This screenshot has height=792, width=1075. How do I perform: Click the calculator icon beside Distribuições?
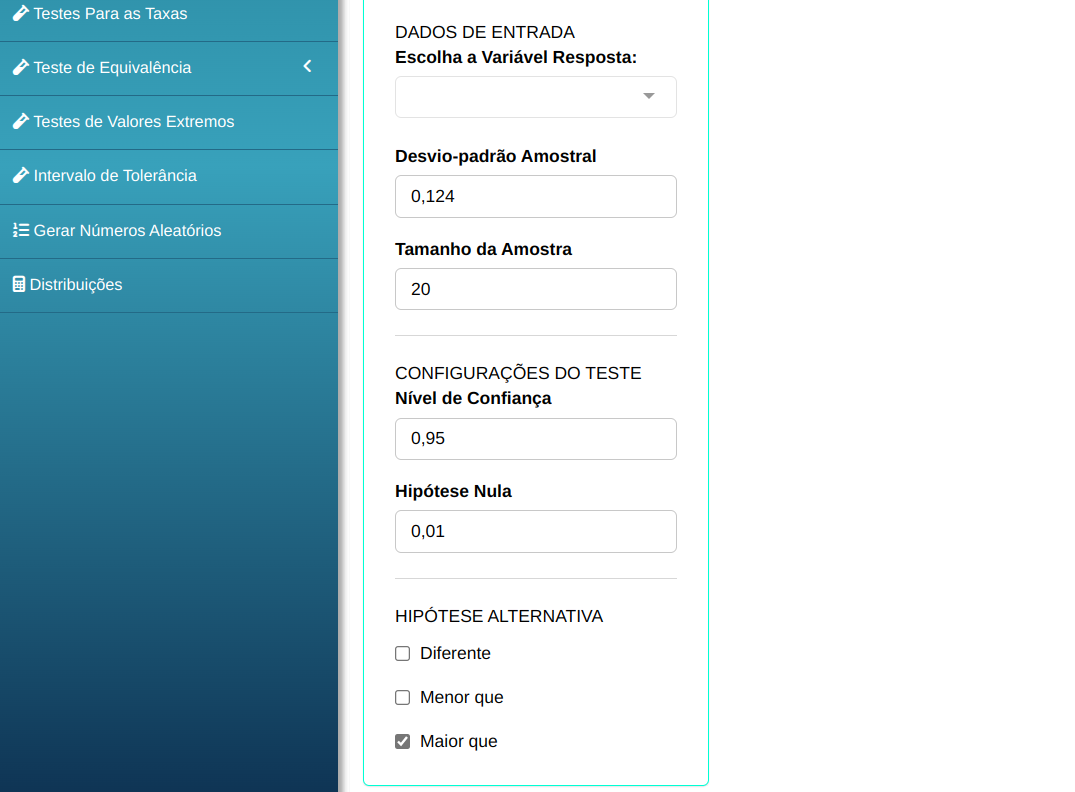[18, 284]
